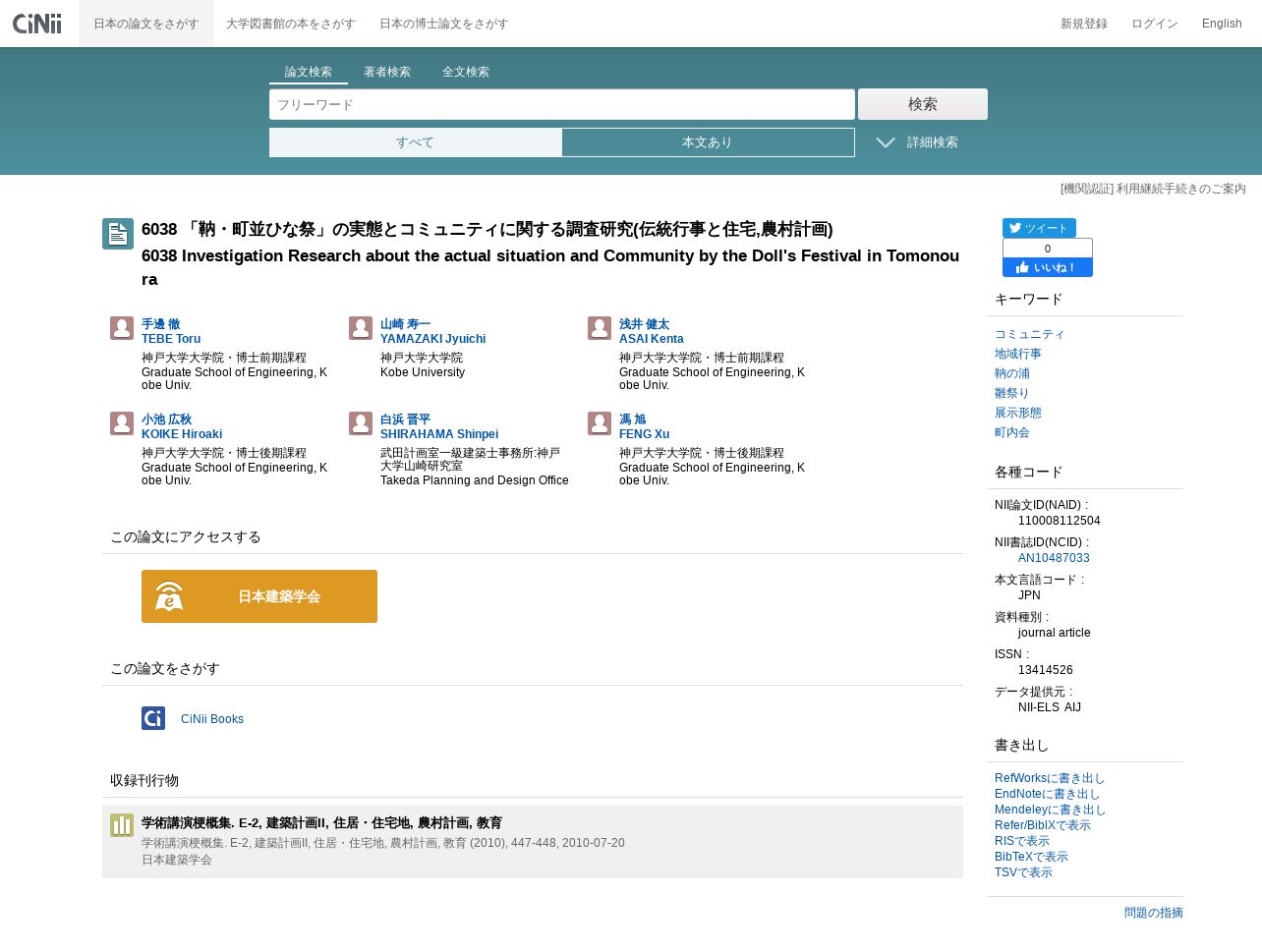Show RIS format
Viewport: 1262px width, 952px height.
point(1022,841)
